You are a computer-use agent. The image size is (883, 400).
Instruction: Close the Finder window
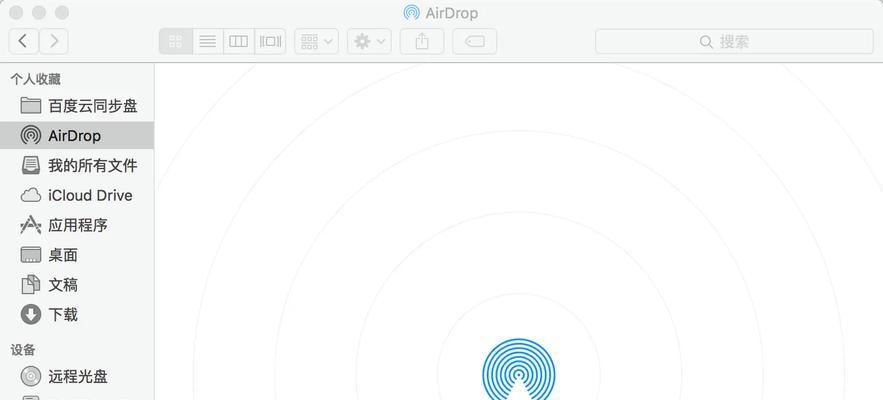16,12
